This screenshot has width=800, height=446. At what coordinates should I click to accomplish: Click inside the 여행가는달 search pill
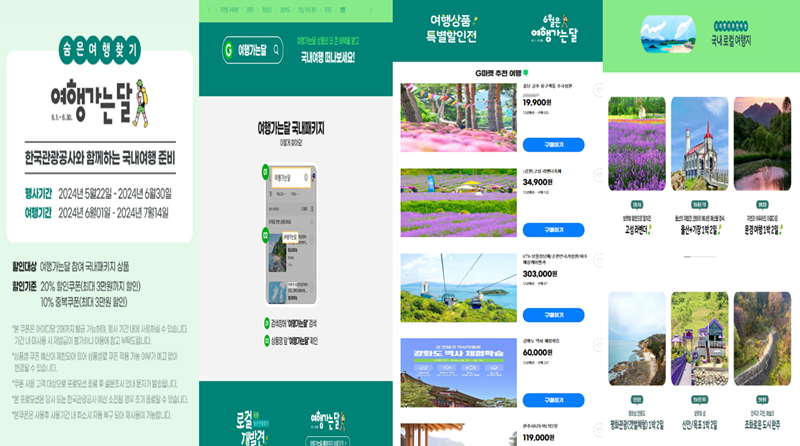click(x=253, y=50)
